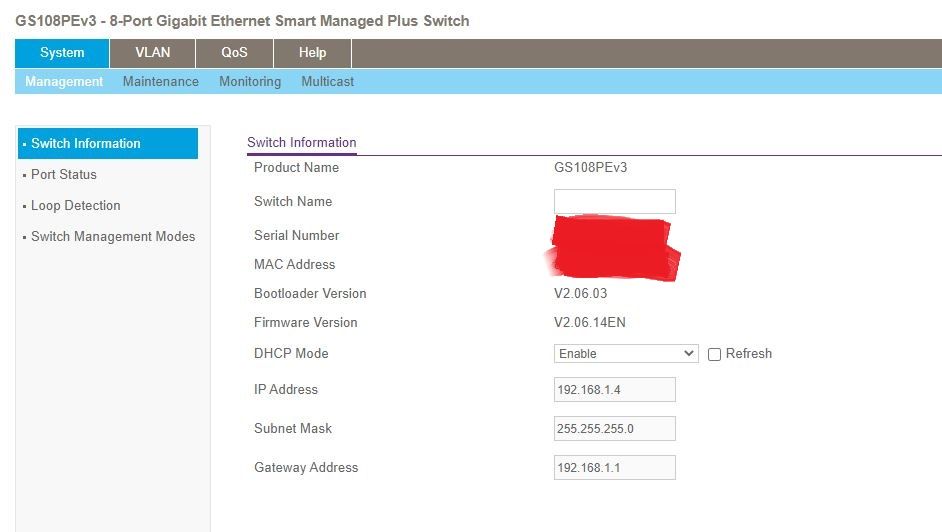The image size is (942, 532).
Task: Click the Switch Information section heading
Action: tap(301, 143)
